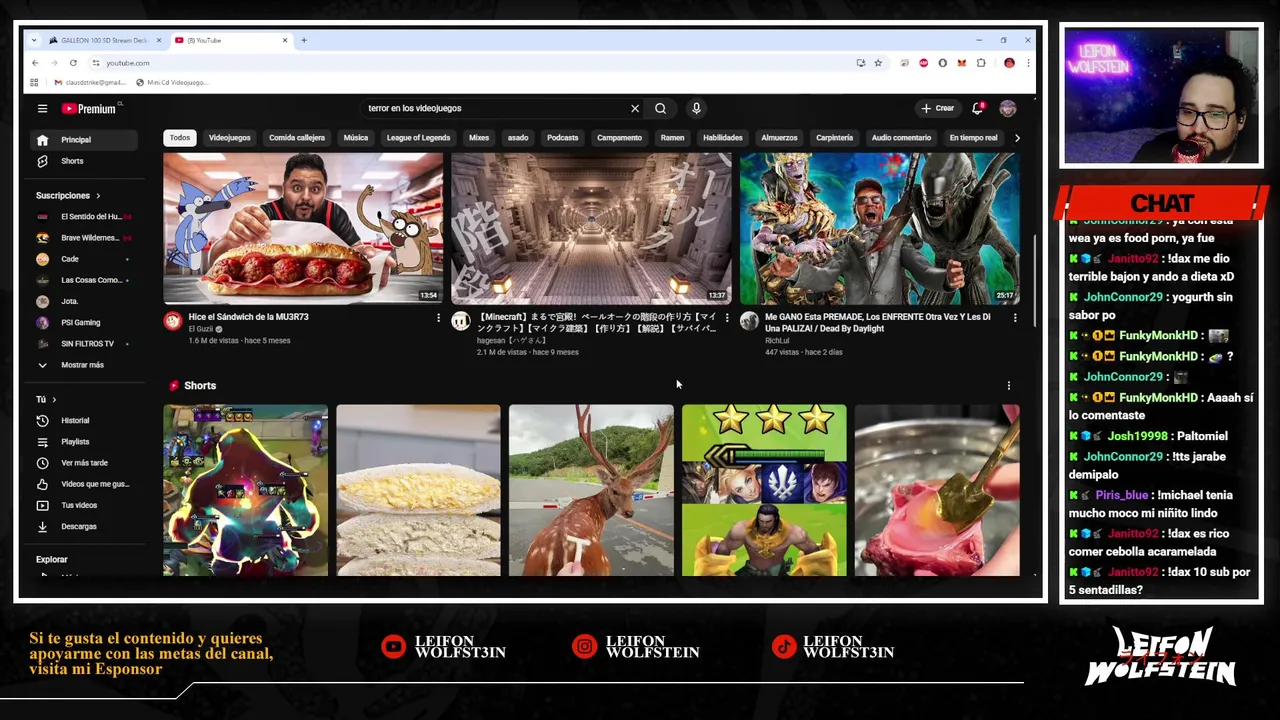Image resolution: width=1280 pixels, height=720 pixels.
Task: Open the egg sandwich Short thumbnail
Action: coord(418,490)
